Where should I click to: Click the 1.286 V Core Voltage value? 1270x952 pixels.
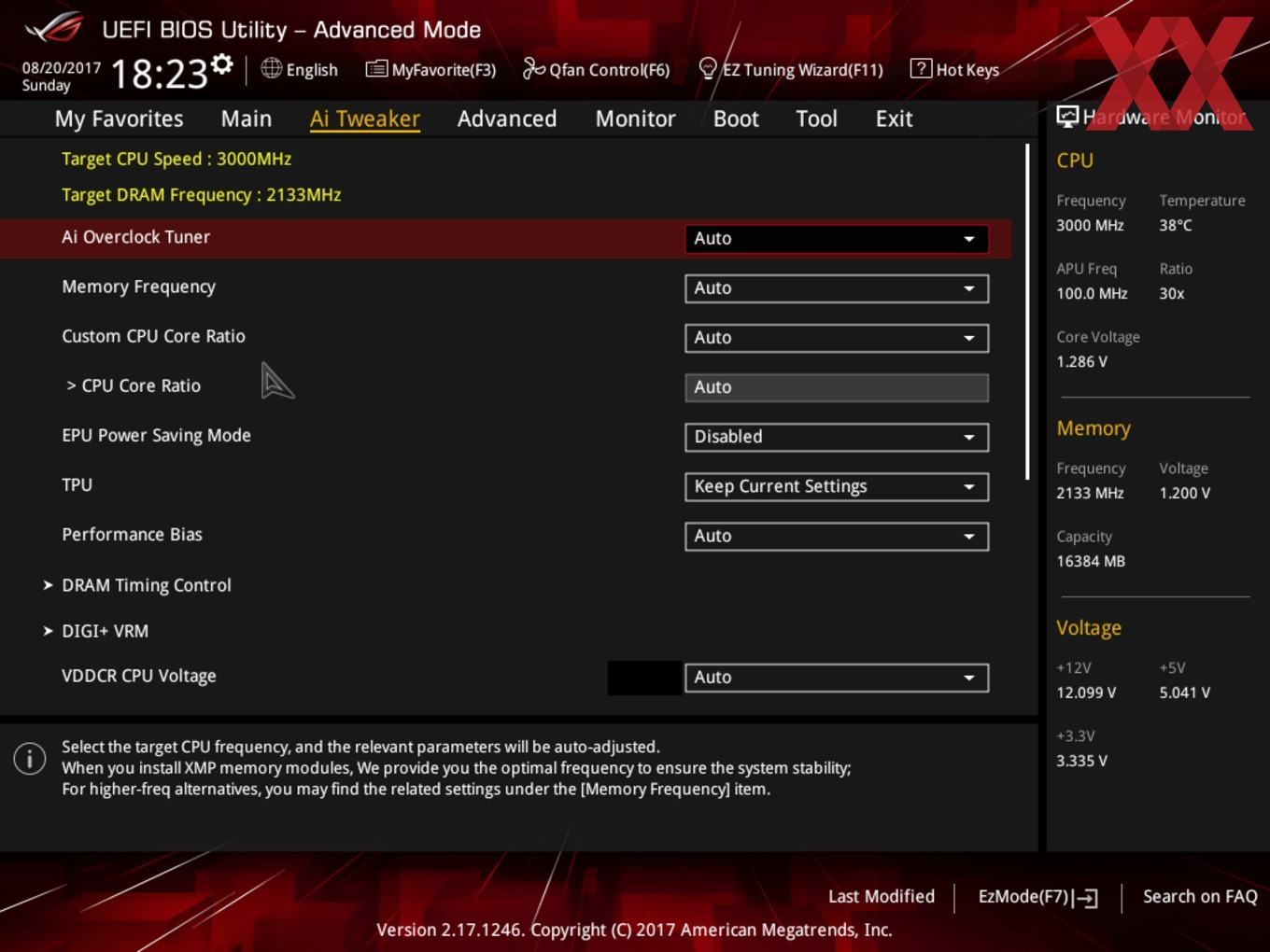click(1081, 361)
